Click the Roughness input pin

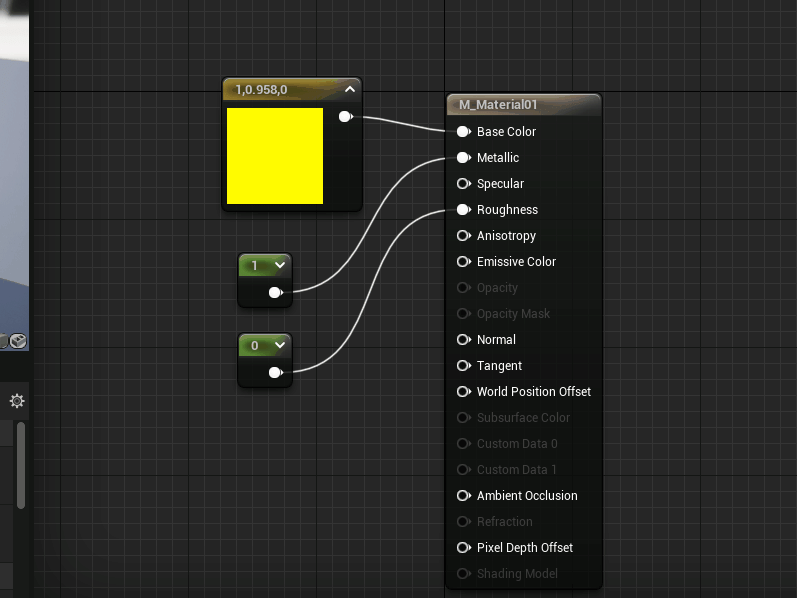click(x=464, y=210)
